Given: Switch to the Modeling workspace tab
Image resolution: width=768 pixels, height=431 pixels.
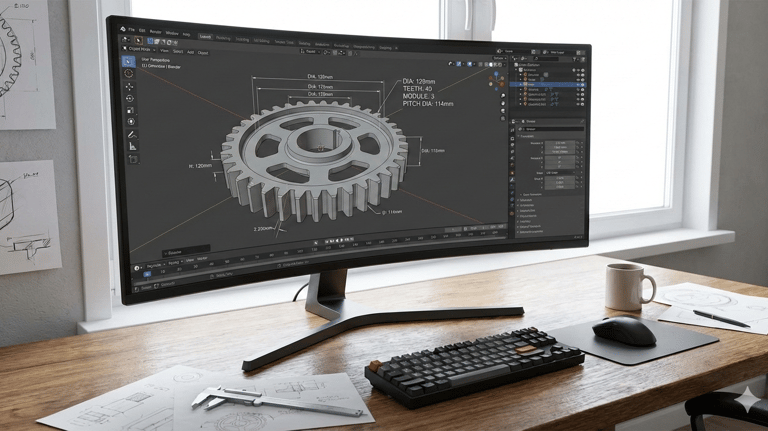Looking at the screenshot, I should point(223,38).
